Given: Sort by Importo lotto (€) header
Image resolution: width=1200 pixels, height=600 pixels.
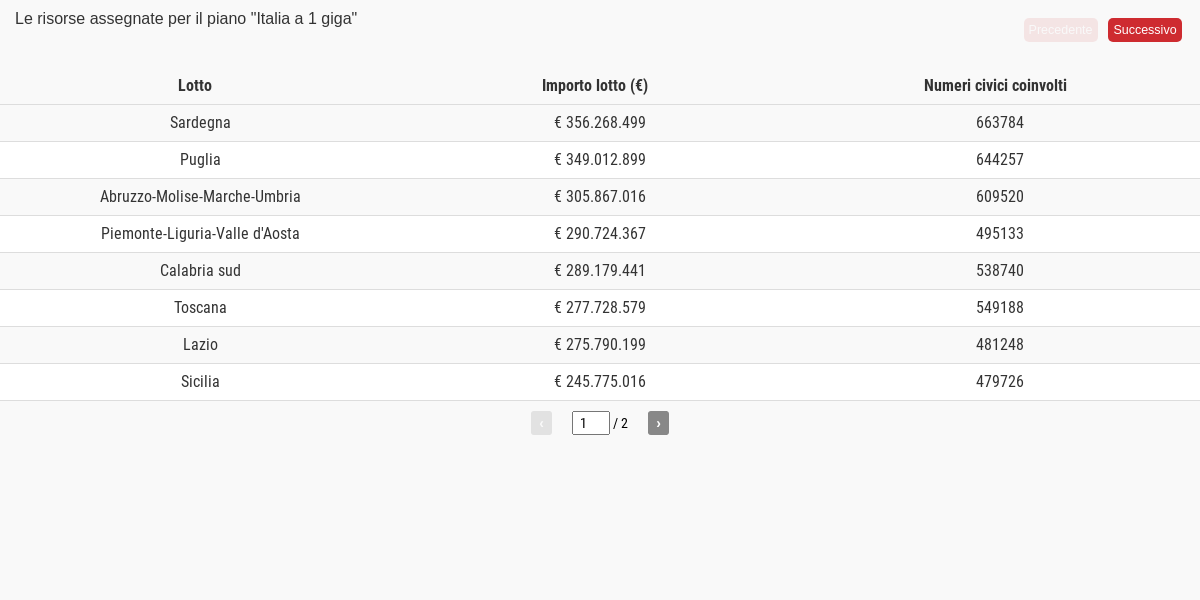Looking at the screenshot, I should click(595, 86).
